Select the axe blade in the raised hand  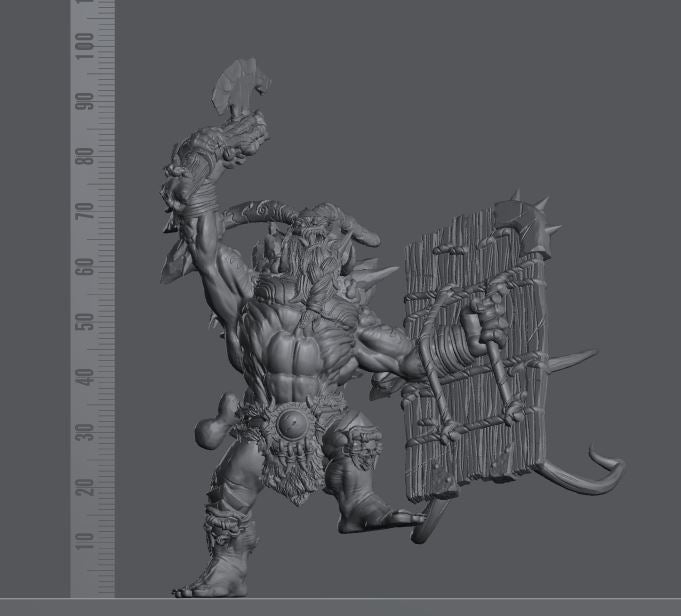coord(236,86)
